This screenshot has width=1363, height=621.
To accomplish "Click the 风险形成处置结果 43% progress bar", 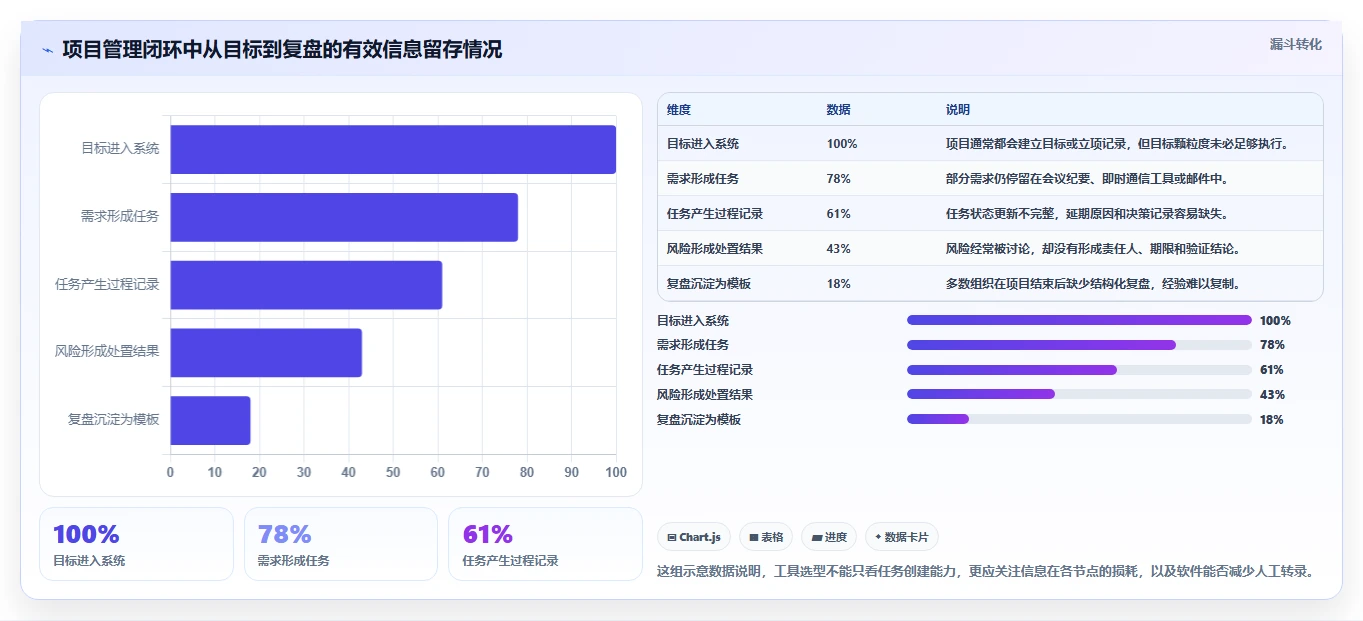I will tap(1079, 394).
